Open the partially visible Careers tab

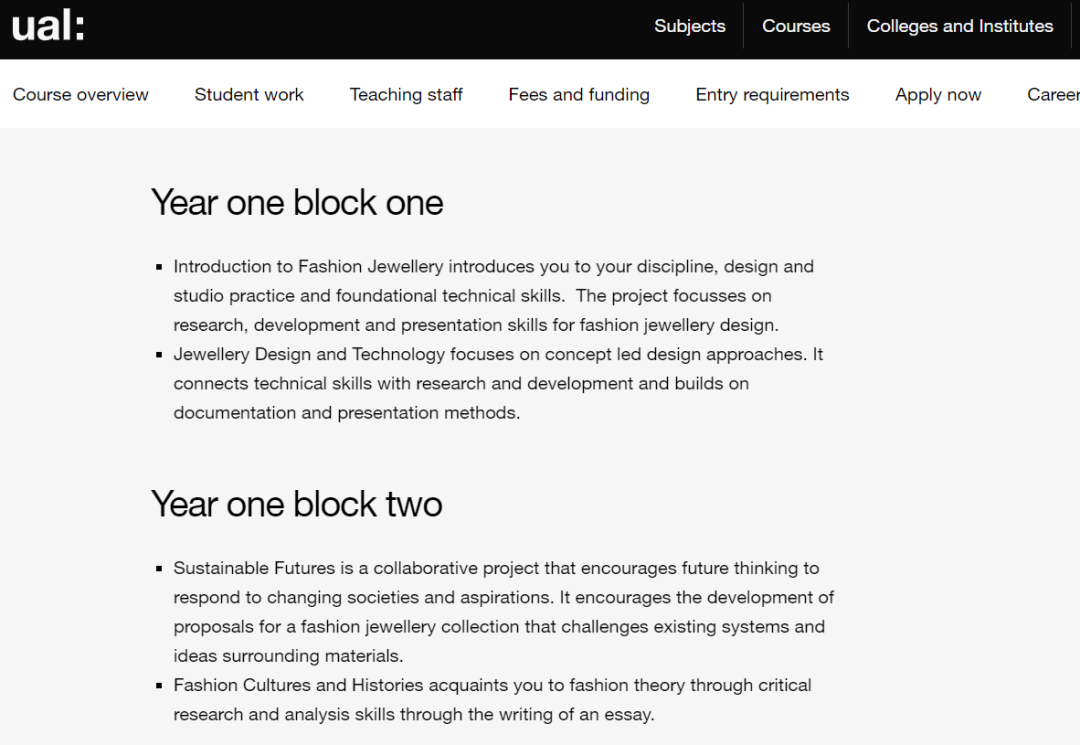[1053, 94]
